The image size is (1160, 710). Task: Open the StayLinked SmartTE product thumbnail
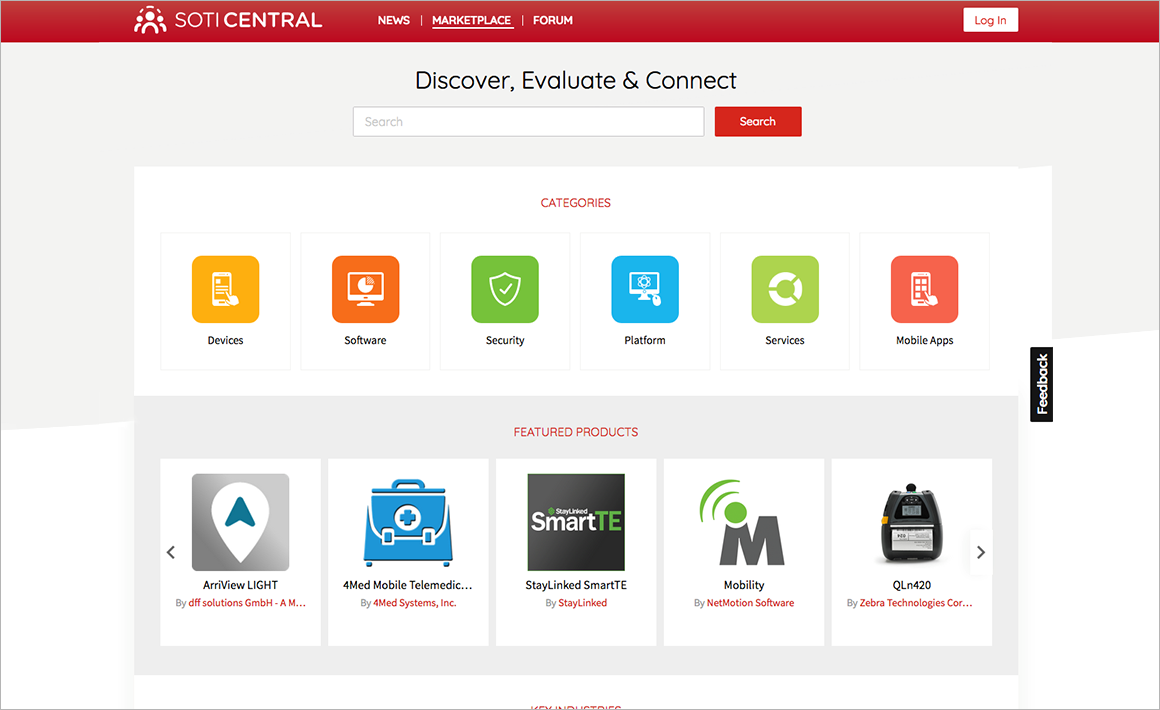coord(576,522)
